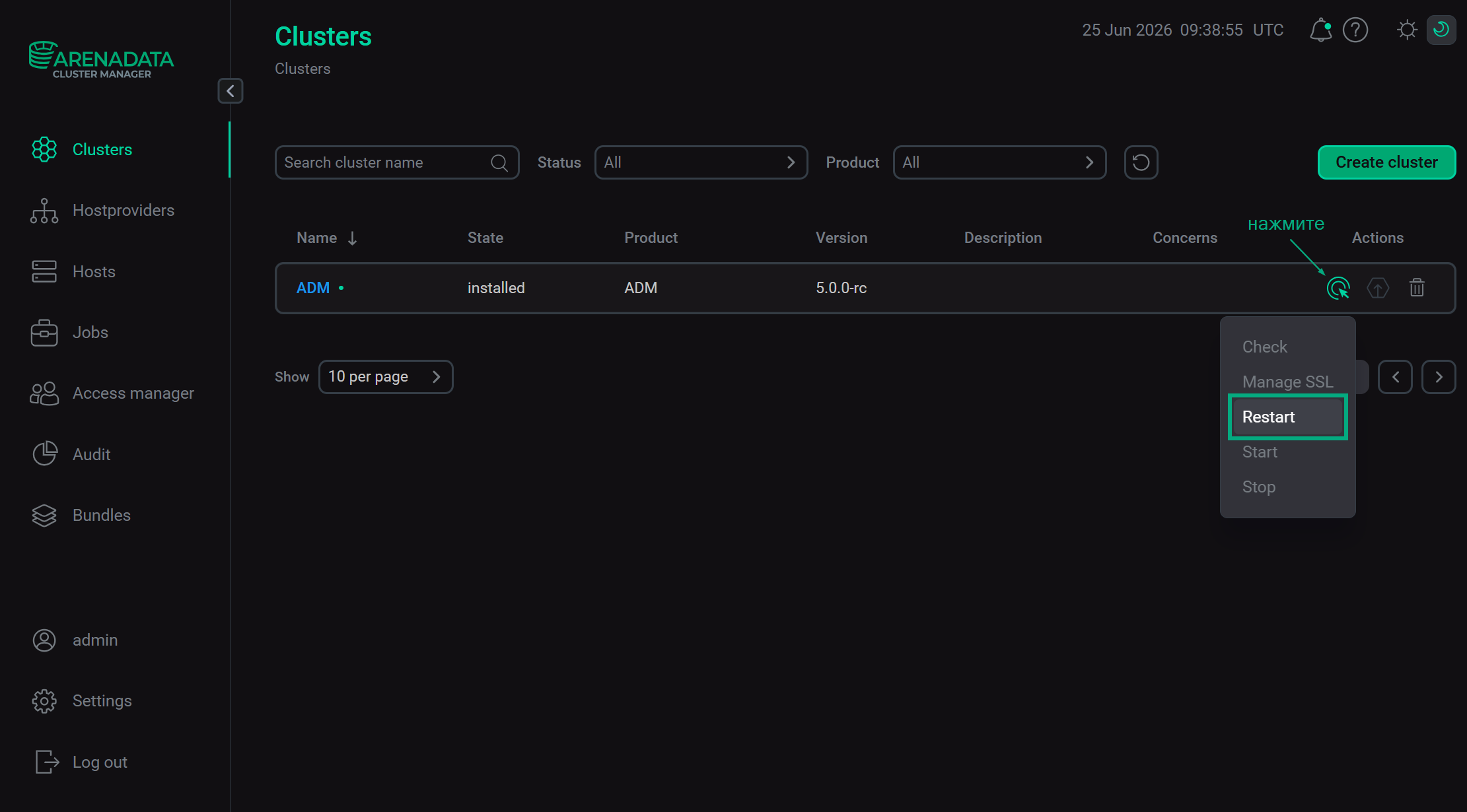The width and height of the screenshot is (1467, 812).
Task: Open the Bundles page
Action: click(x=102, y=516)
